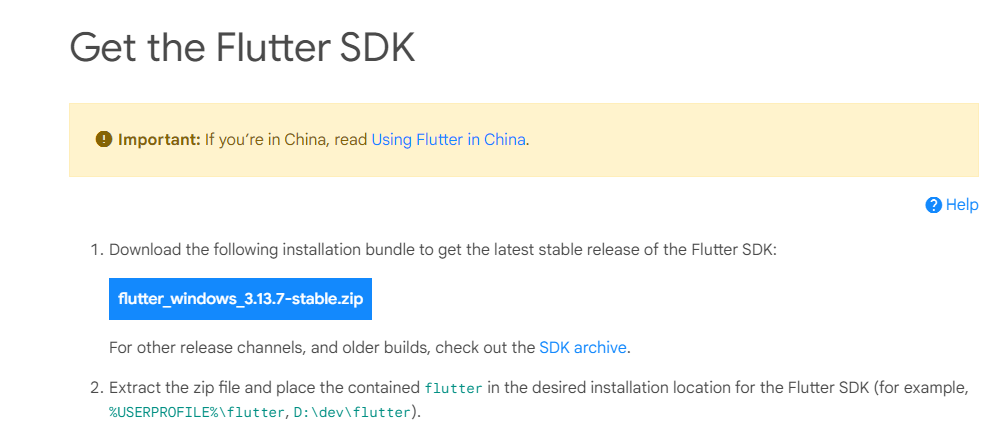Click the Important exclamation warning icon
Viewport: 1008px width, 431px height.
pos(104,139)
